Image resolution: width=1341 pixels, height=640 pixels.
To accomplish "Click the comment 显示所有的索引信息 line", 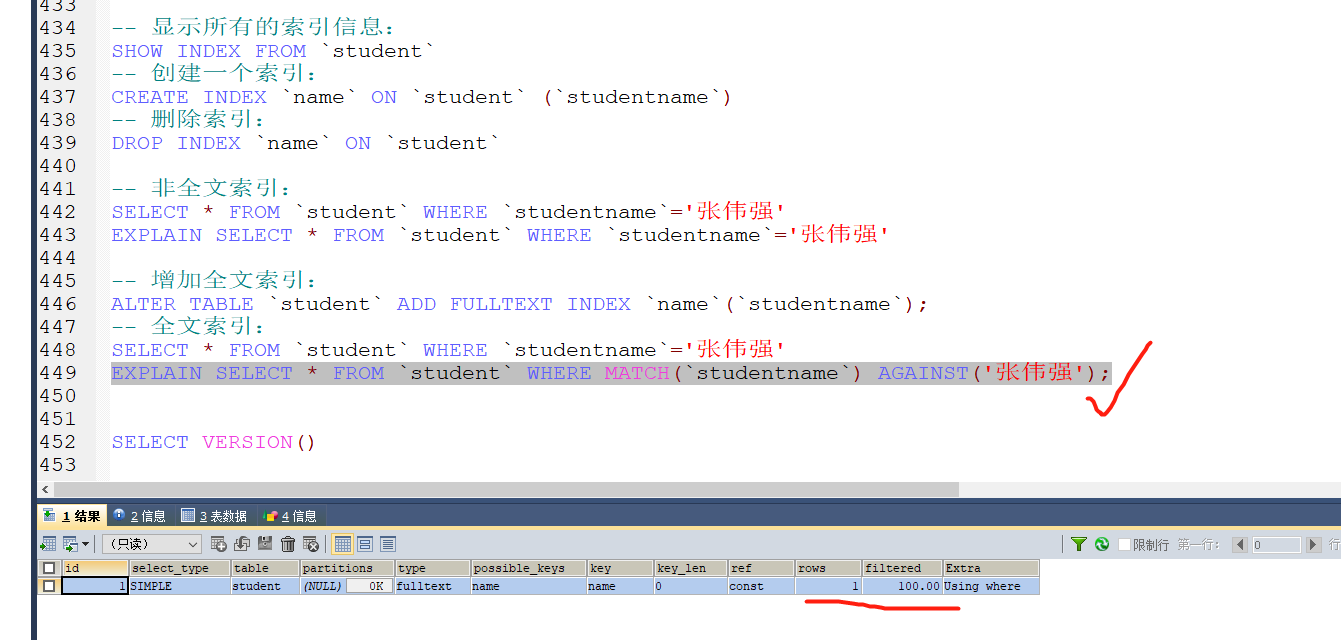I will [253, 28].
